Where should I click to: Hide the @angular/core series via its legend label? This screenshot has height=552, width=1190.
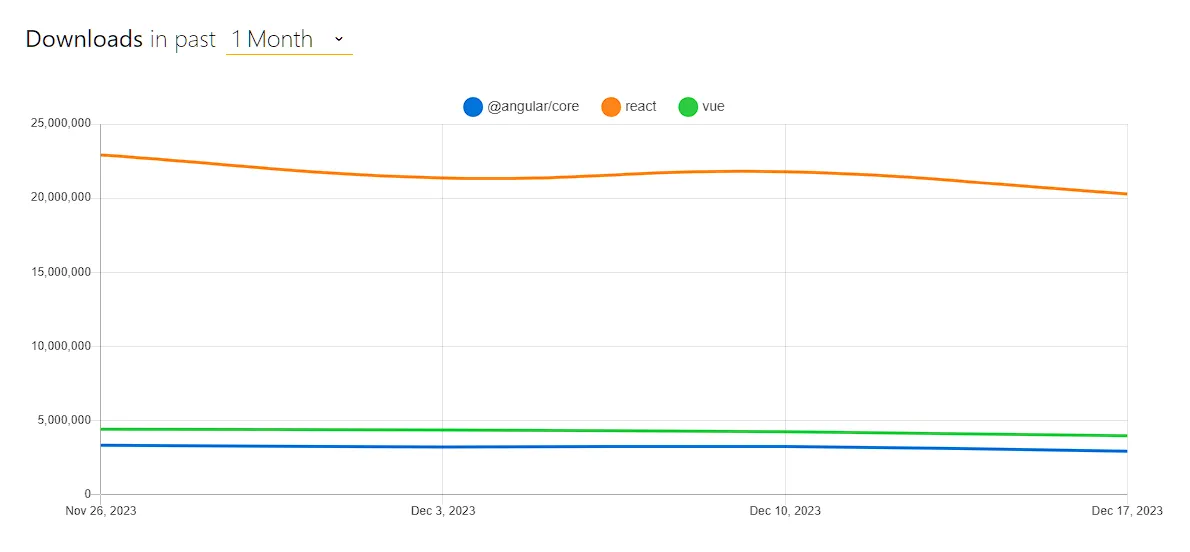533,107
